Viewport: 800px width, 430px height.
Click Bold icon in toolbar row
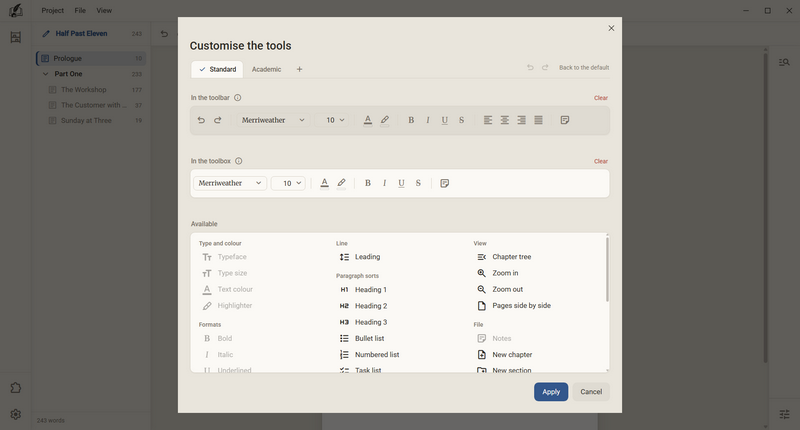pyautogui.click(x=411, y=120)
